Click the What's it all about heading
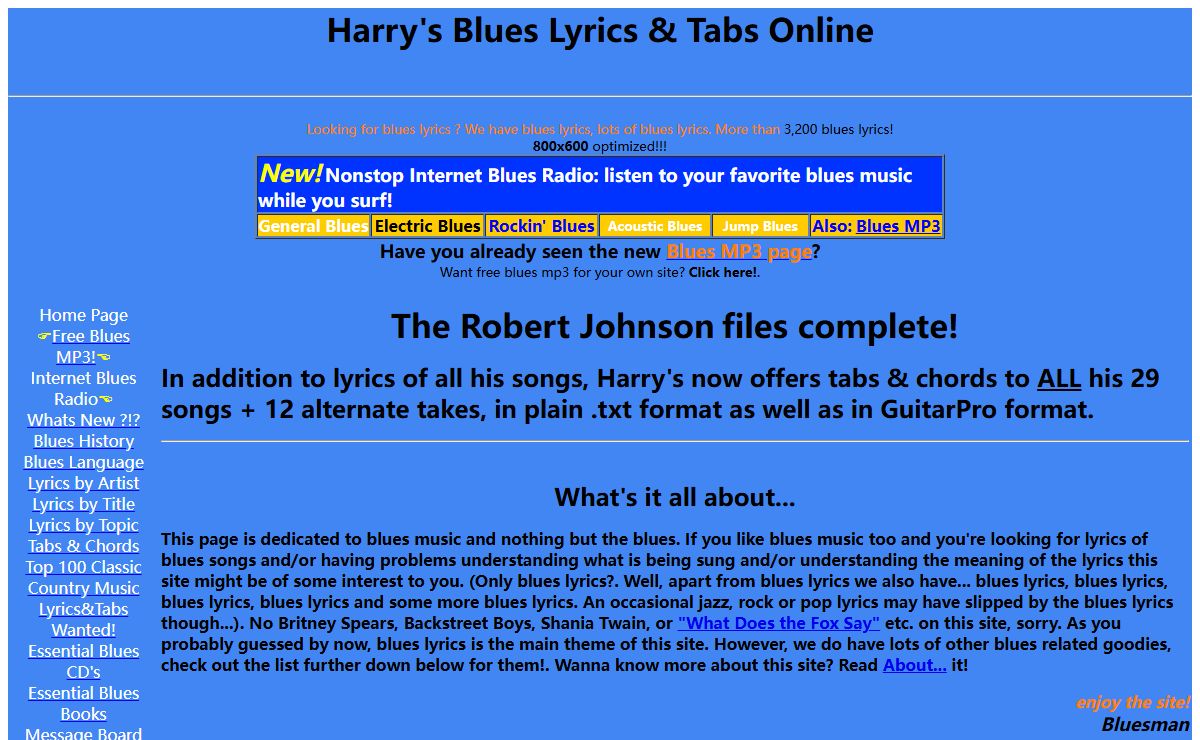 [x=675, y=497]
